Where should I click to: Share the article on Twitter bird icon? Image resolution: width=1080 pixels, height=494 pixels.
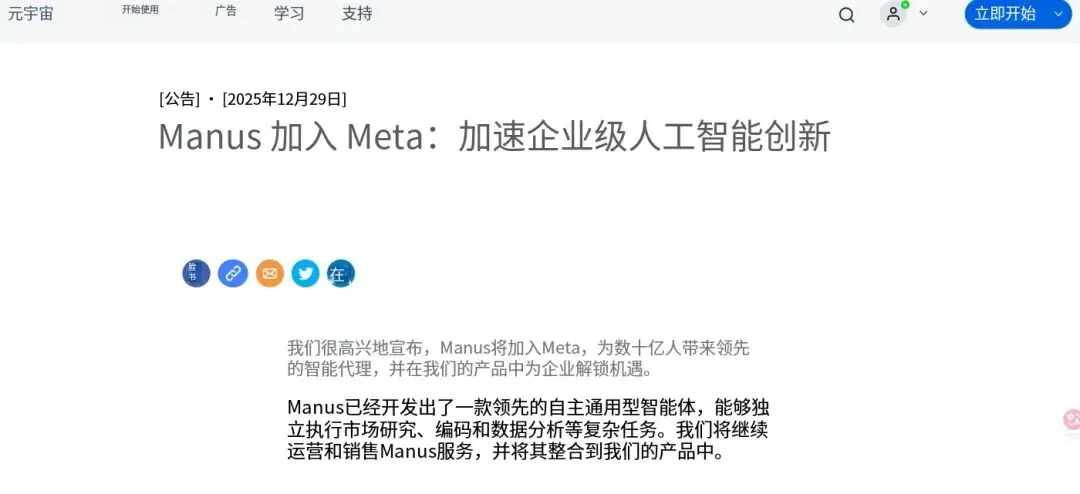[305, 274]
